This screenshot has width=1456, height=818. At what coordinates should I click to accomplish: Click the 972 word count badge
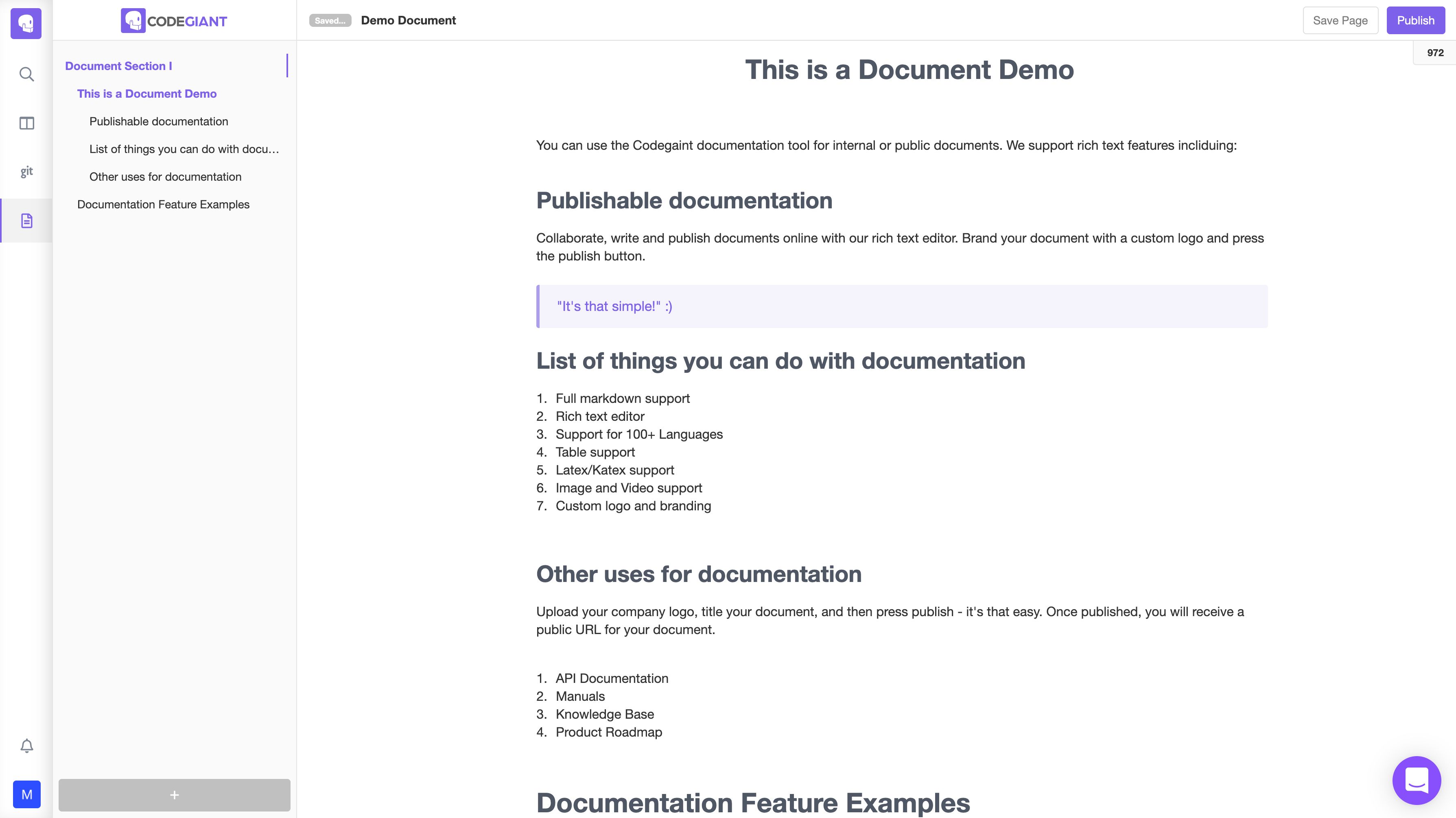(x=1435, y=52)
